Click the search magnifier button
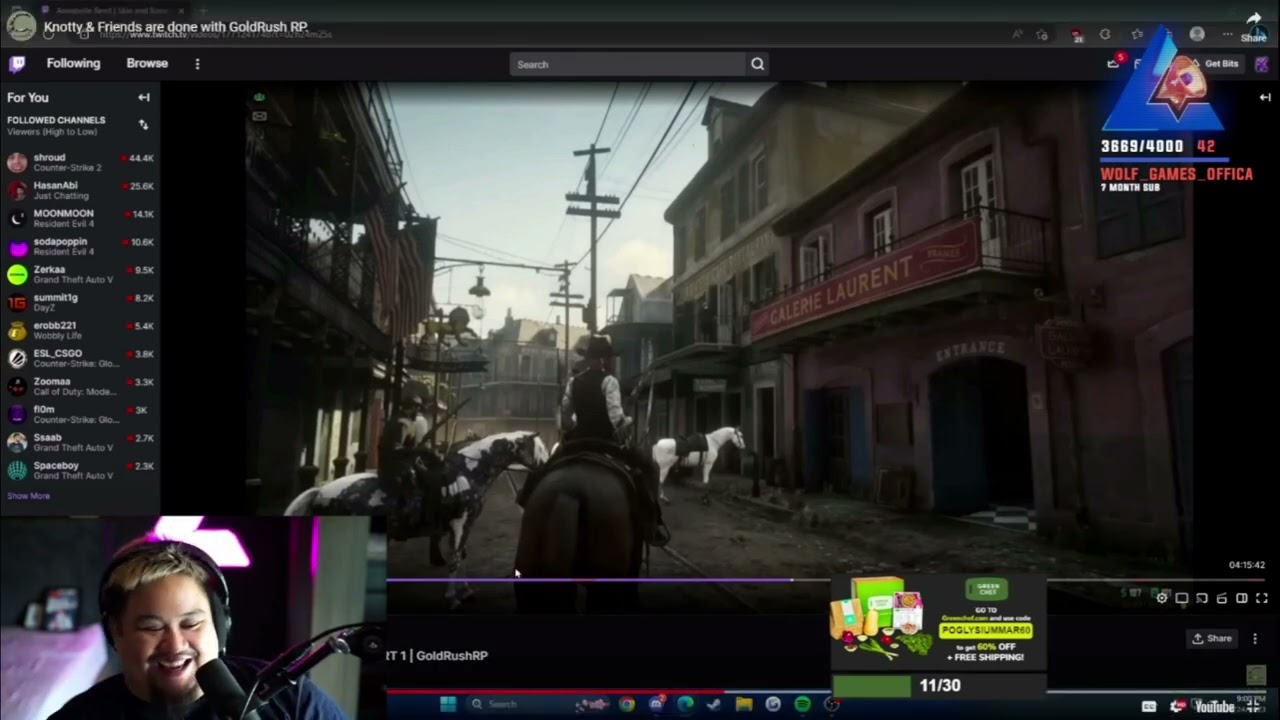The image size is (1280, 720). click(758, 64)
